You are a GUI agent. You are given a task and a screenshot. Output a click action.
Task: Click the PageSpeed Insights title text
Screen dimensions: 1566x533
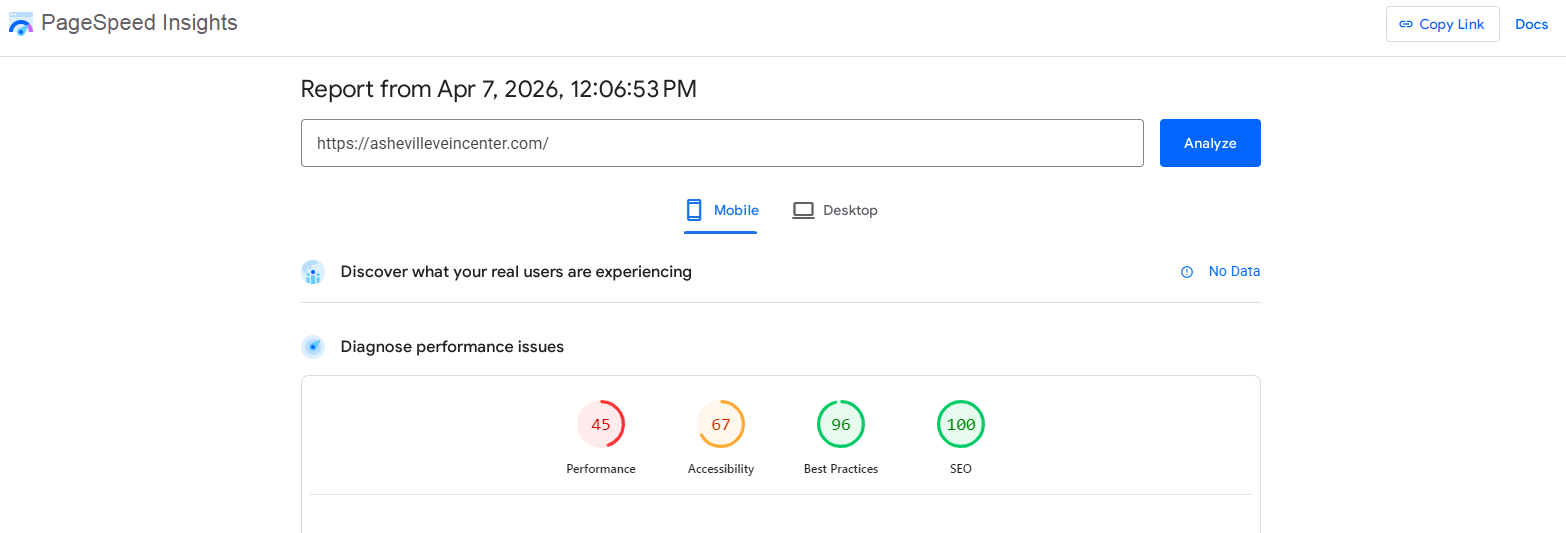tap(139, 23)
